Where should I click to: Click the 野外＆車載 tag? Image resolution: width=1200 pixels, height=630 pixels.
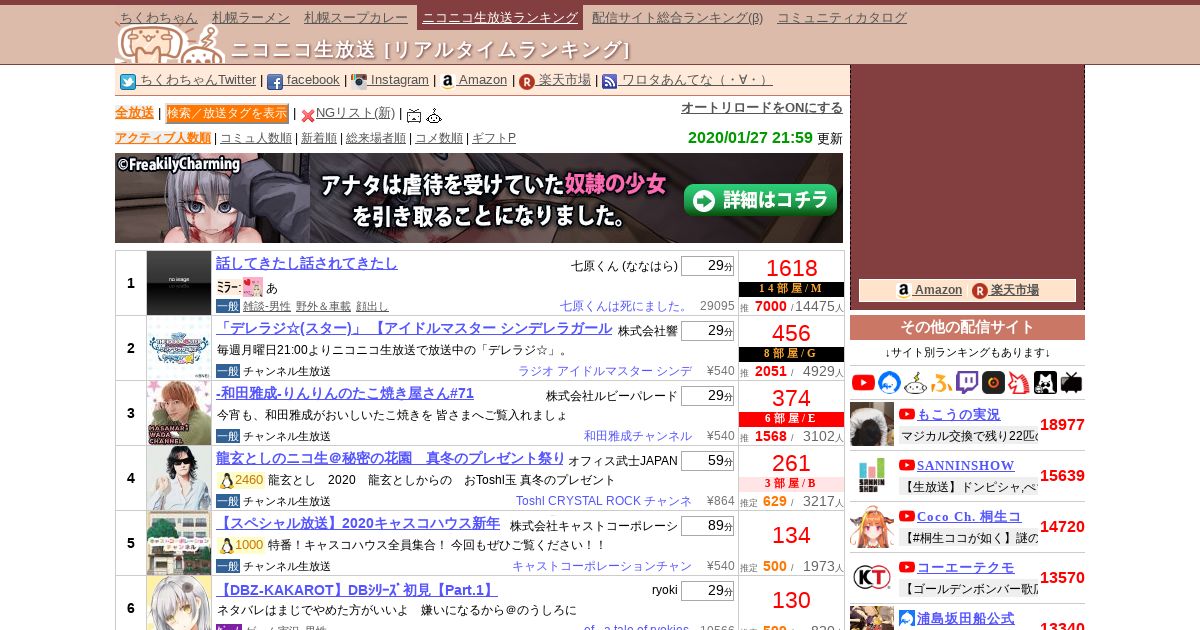click(x=323, y=306)
